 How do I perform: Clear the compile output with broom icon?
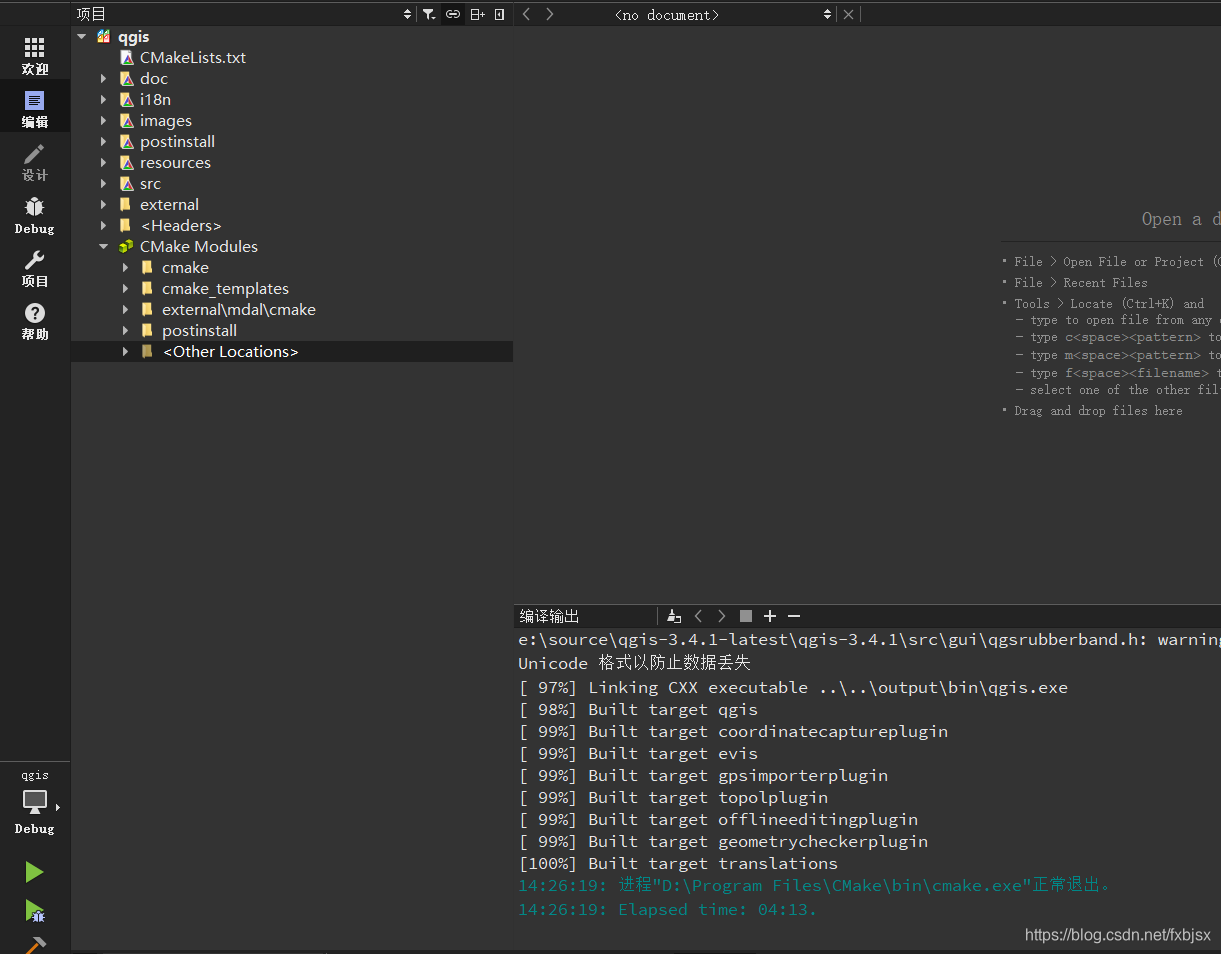[674, 616]
